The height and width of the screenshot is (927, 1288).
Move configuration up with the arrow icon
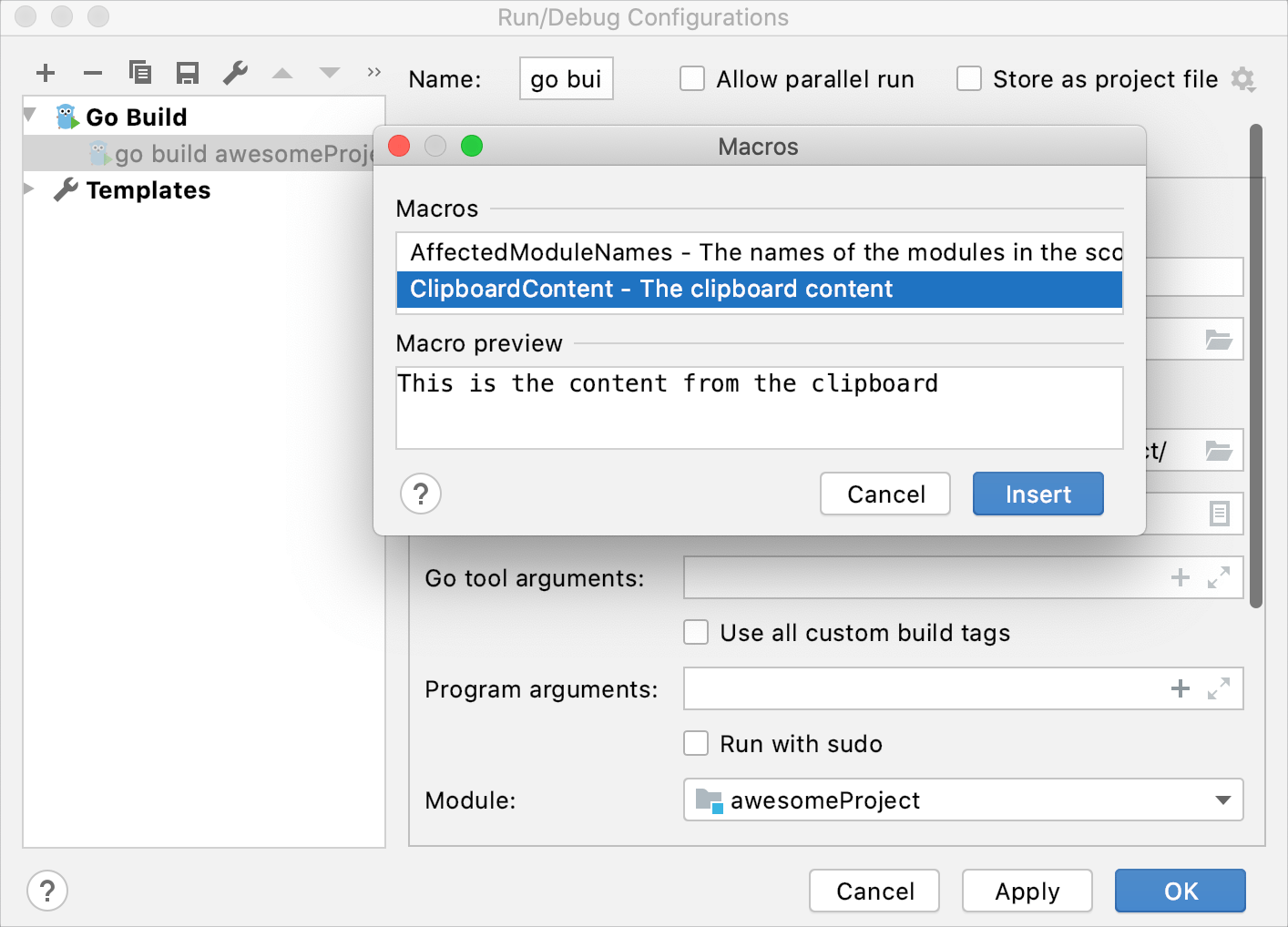[282, 73]
